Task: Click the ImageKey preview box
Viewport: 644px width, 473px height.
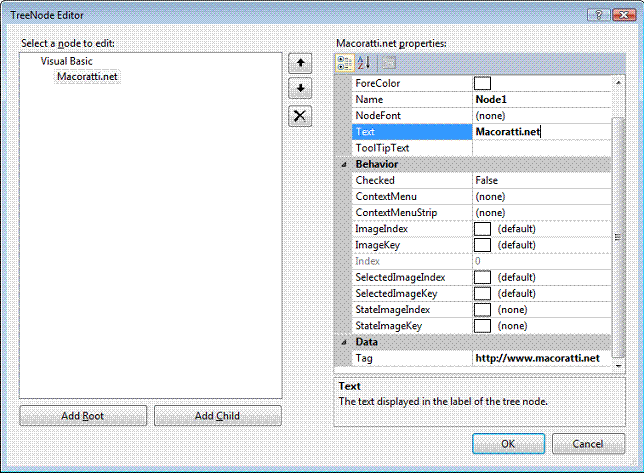Action: coord(482,245)
